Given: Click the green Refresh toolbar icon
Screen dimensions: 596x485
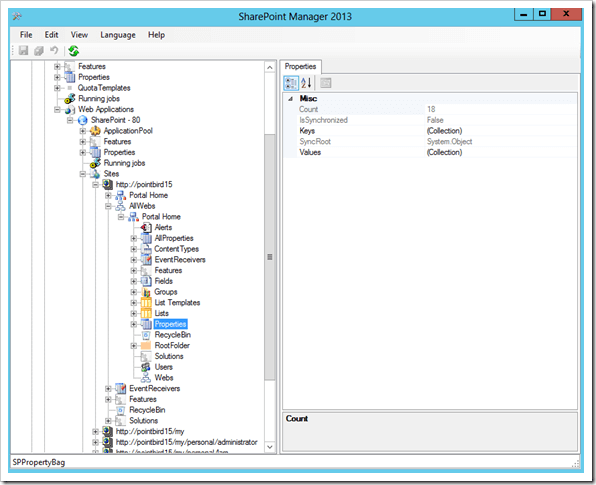Looking at the screenshot, I should pyautogui.click(x=74, y=51).
